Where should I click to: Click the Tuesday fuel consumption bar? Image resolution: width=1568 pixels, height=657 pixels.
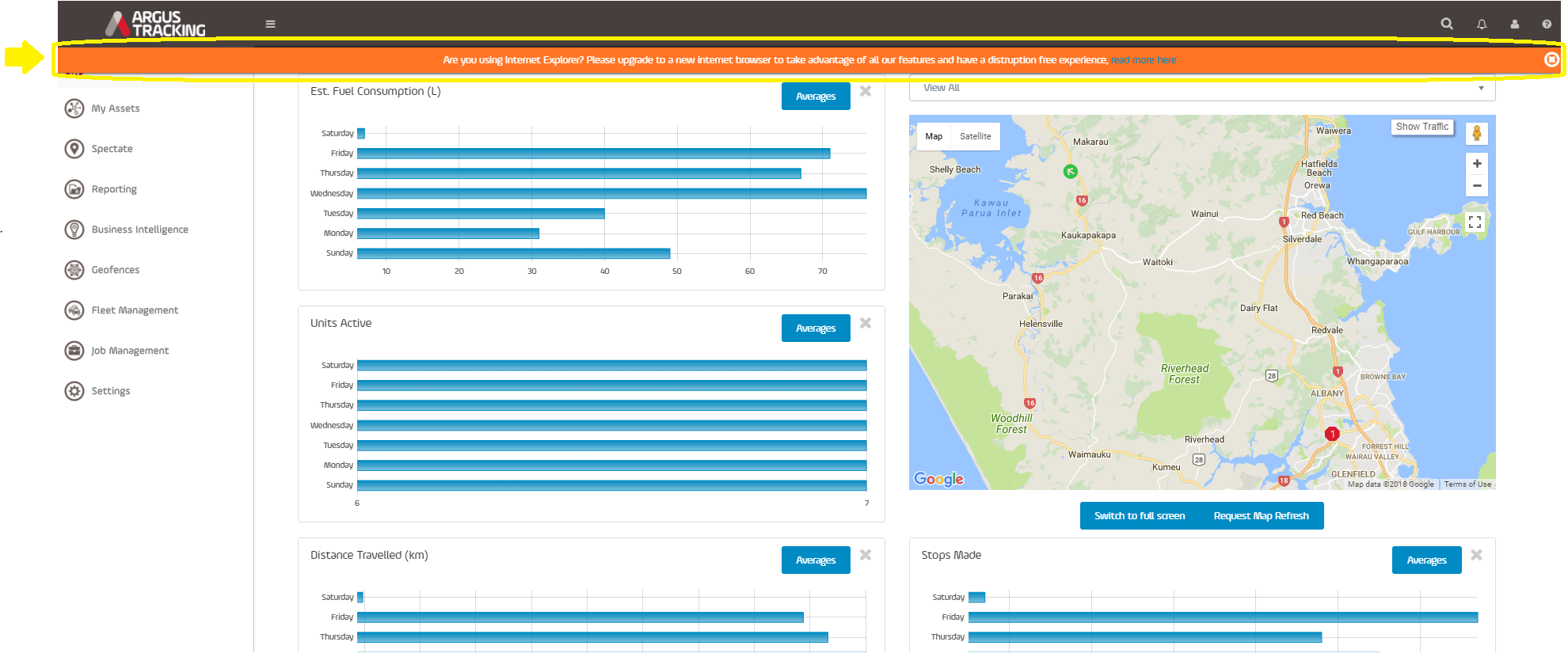pos(481,214)
